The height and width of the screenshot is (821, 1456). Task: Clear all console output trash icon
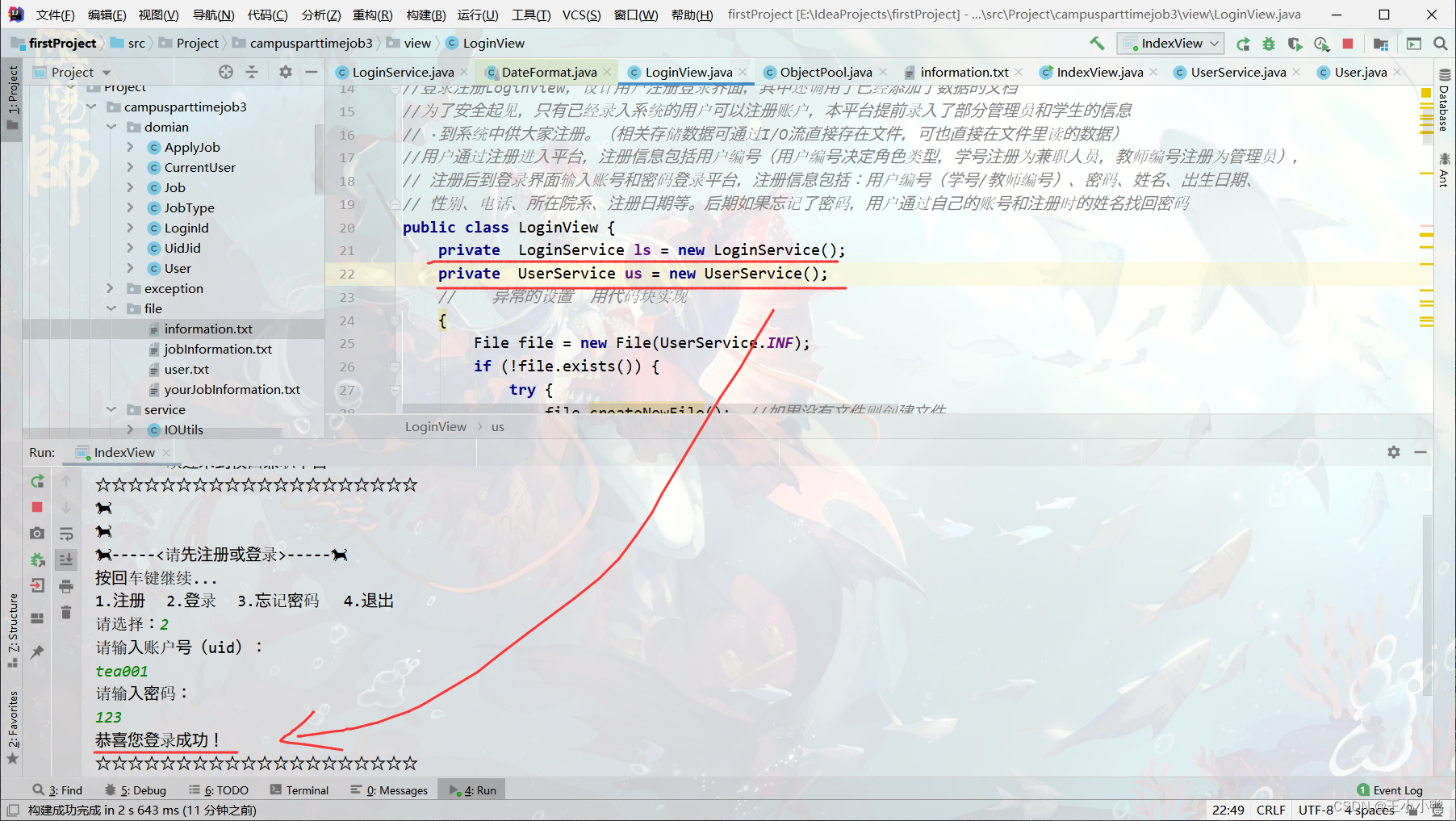[x=66, y=613]
